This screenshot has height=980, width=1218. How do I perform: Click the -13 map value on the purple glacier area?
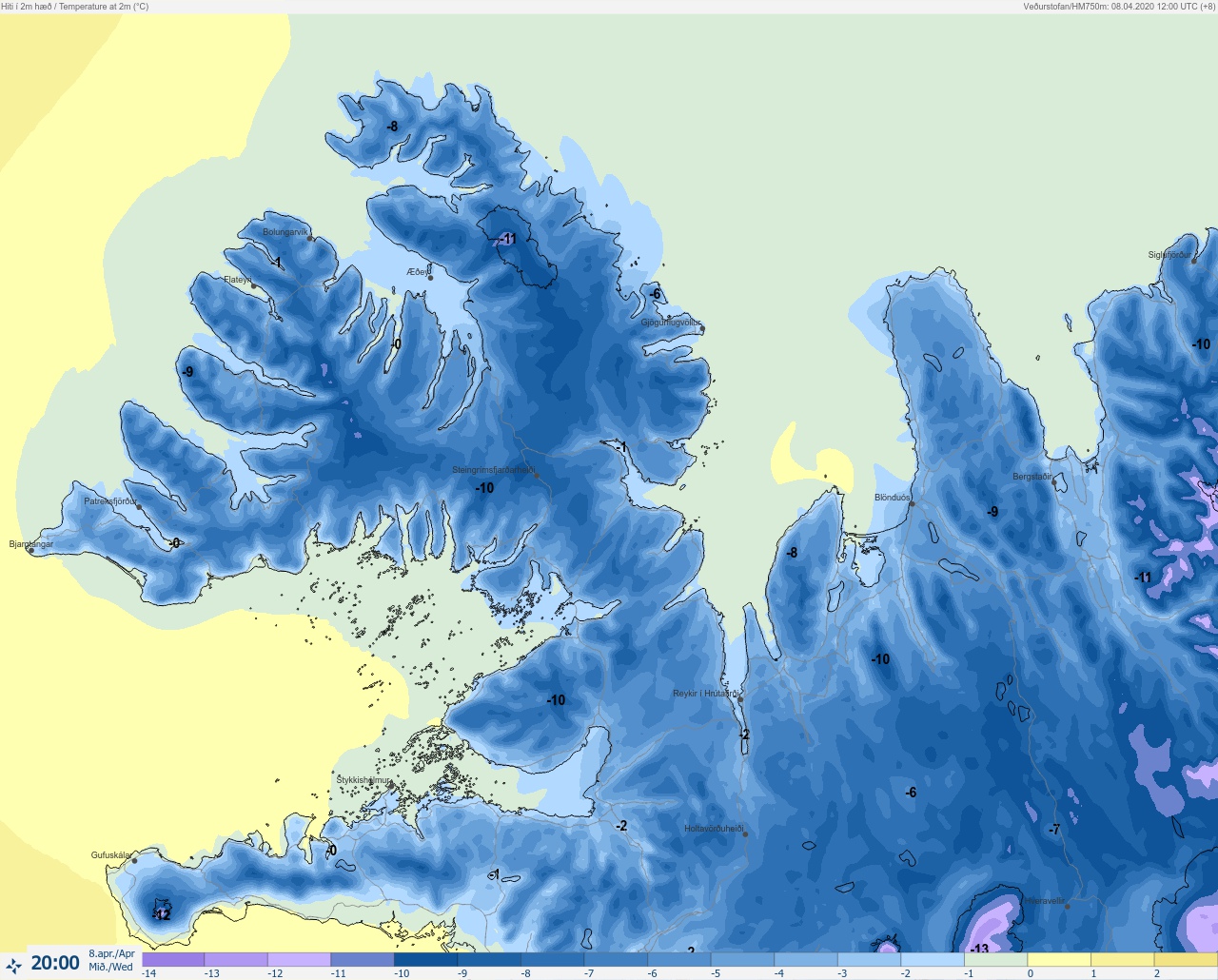979,949
